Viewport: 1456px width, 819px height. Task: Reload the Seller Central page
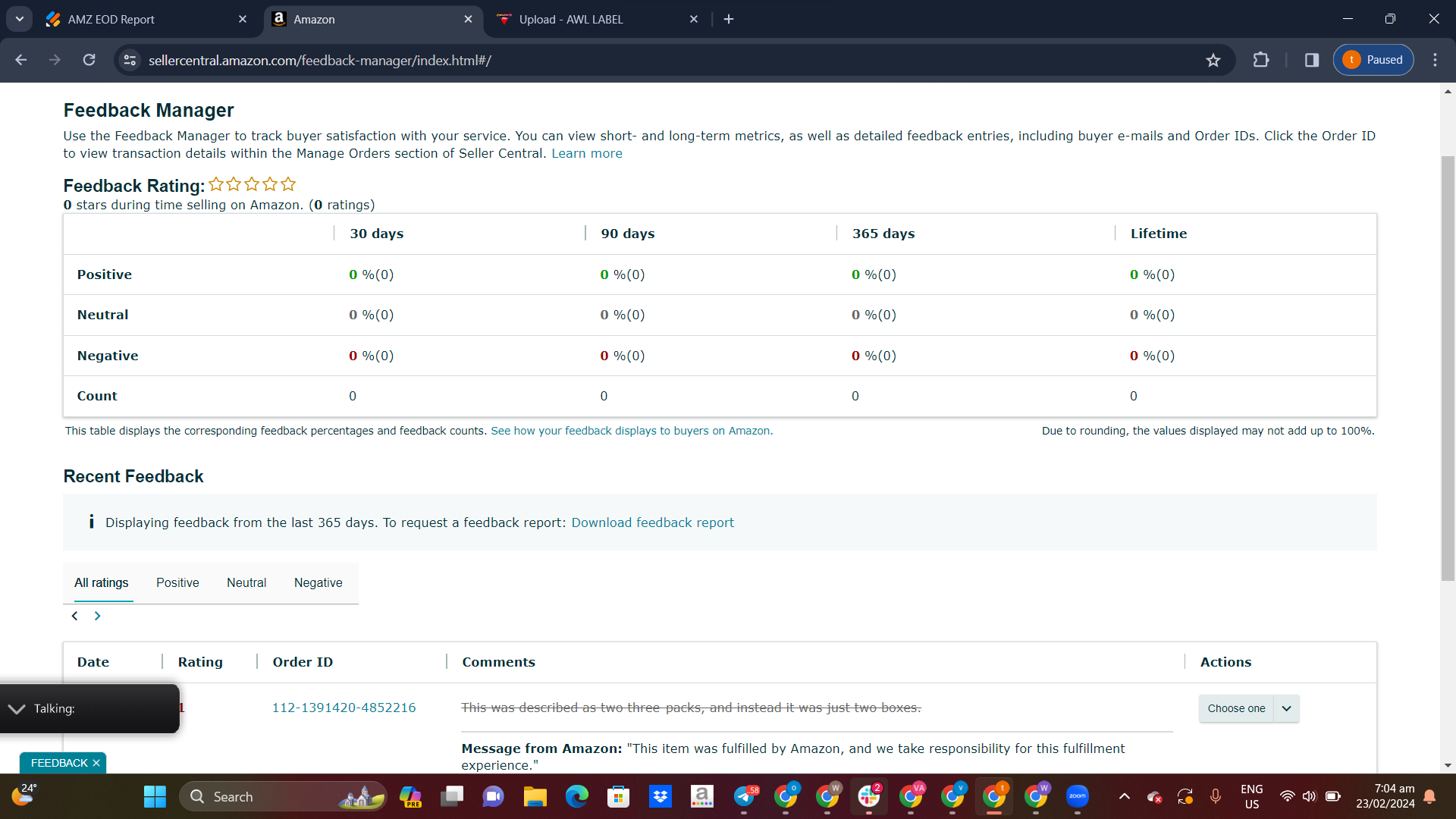pos(89,60)
